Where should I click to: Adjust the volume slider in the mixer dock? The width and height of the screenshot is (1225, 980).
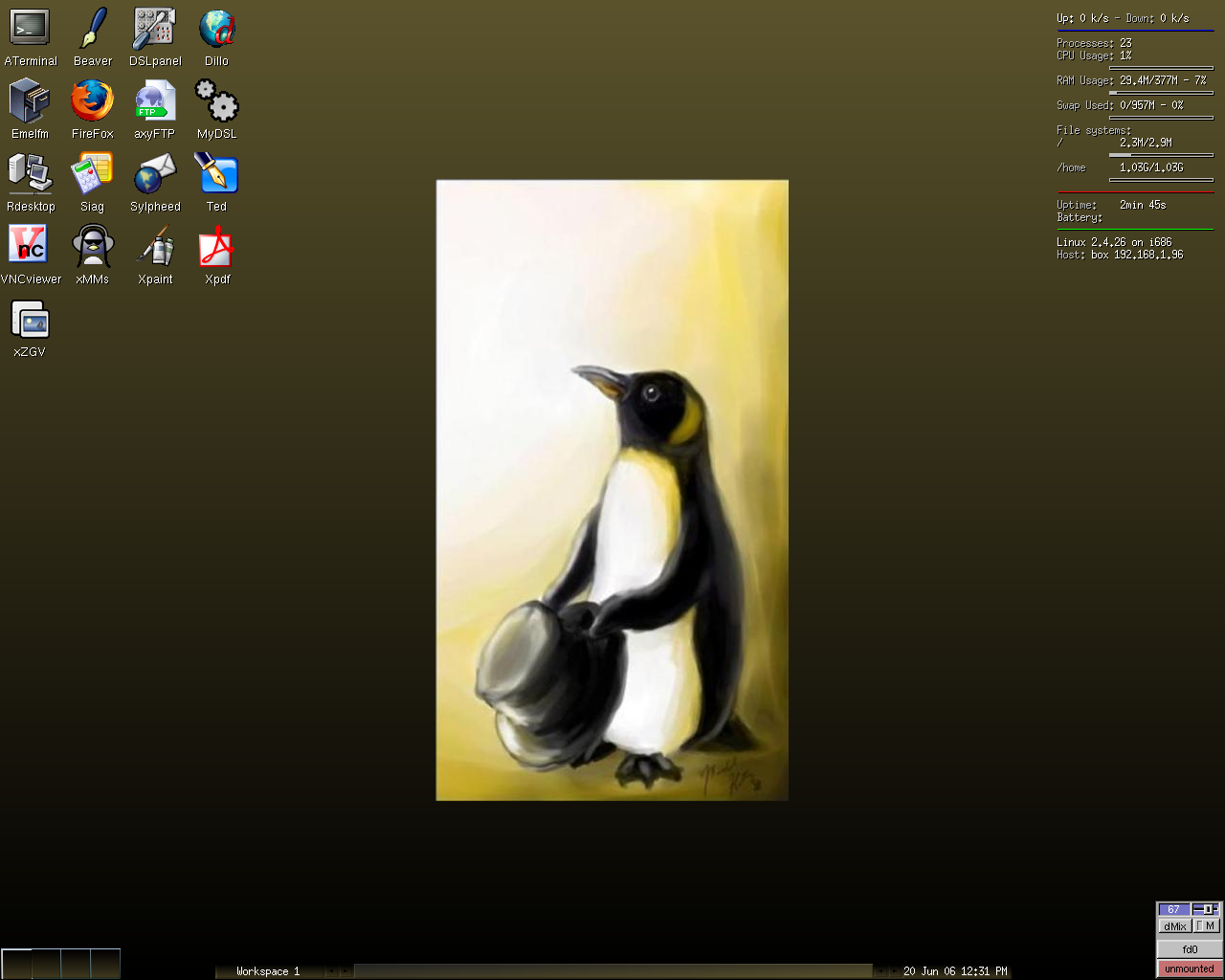point(1206,909)
